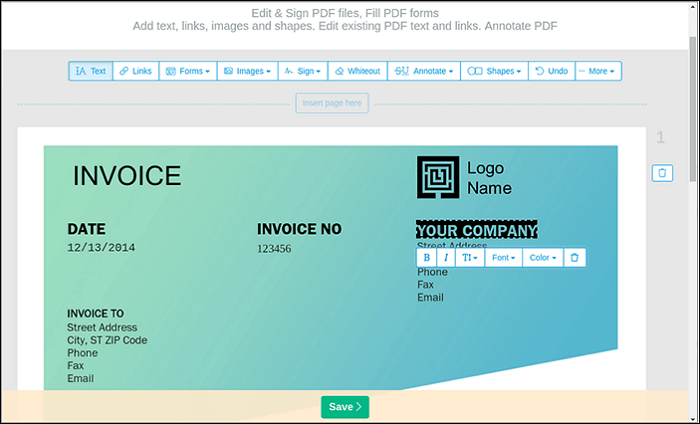
Task: Open the Shapes menu
Action: click(x=494, y=71)
